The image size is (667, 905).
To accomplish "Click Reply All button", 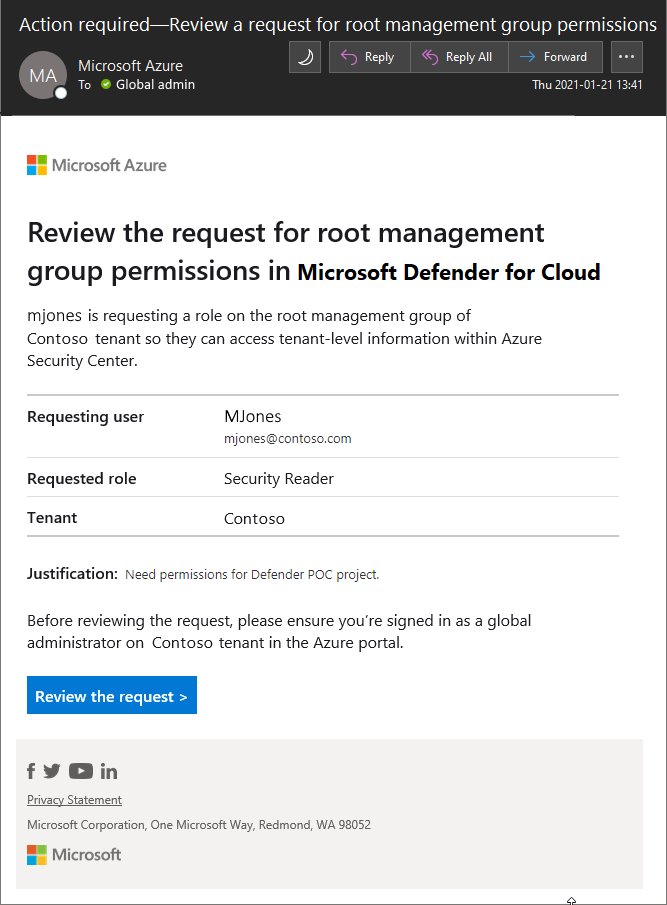I will click(x=459, y=57).
